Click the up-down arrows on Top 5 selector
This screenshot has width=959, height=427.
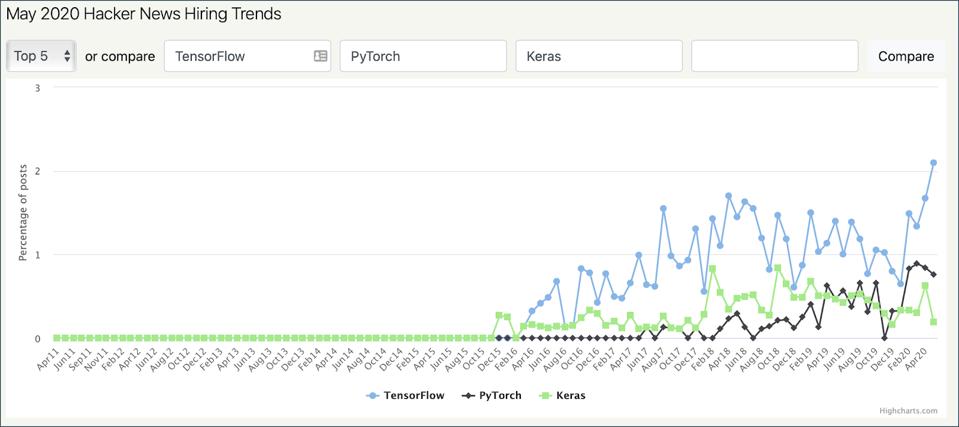(x=67, y=56)
